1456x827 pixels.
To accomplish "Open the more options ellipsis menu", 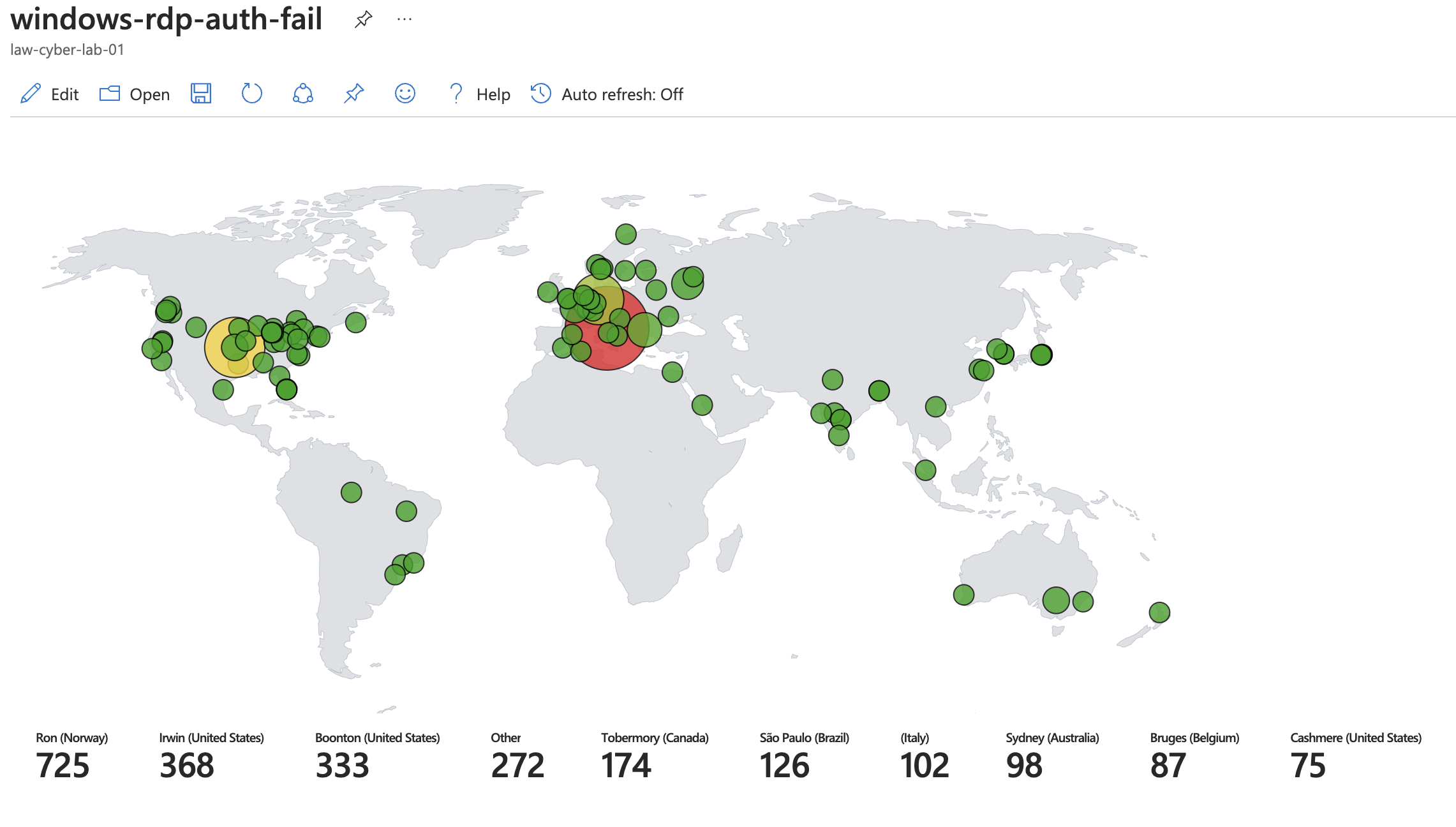I will [x=405, y=20].
